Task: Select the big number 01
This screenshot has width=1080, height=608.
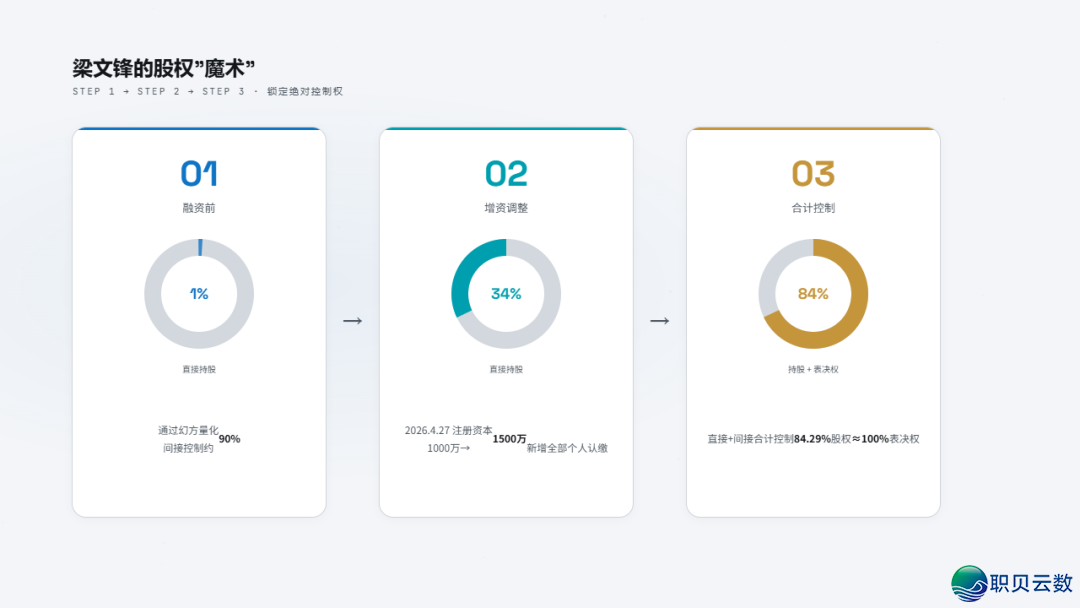Action: pos(199,174)
